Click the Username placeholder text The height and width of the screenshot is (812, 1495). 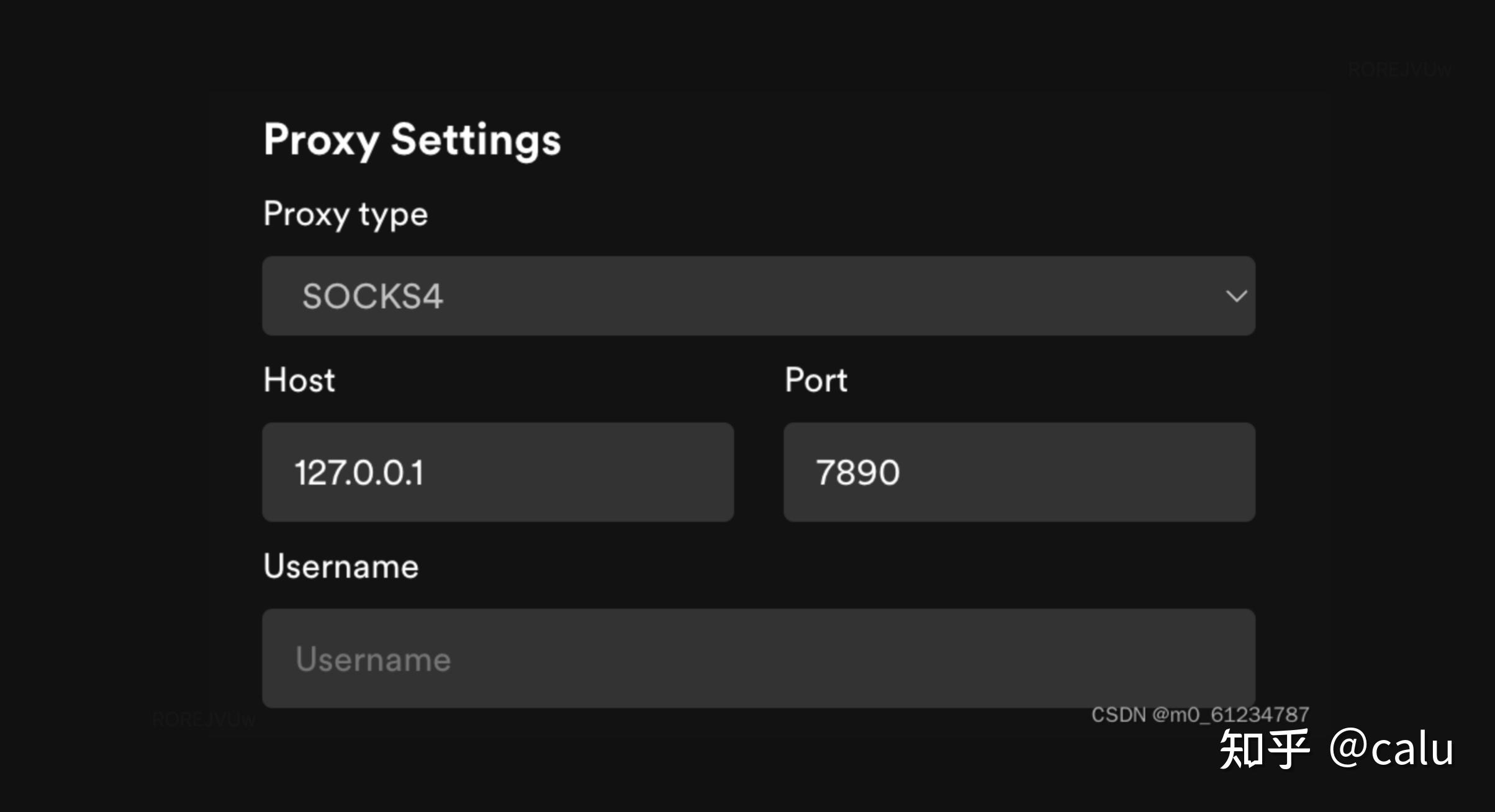373,659
